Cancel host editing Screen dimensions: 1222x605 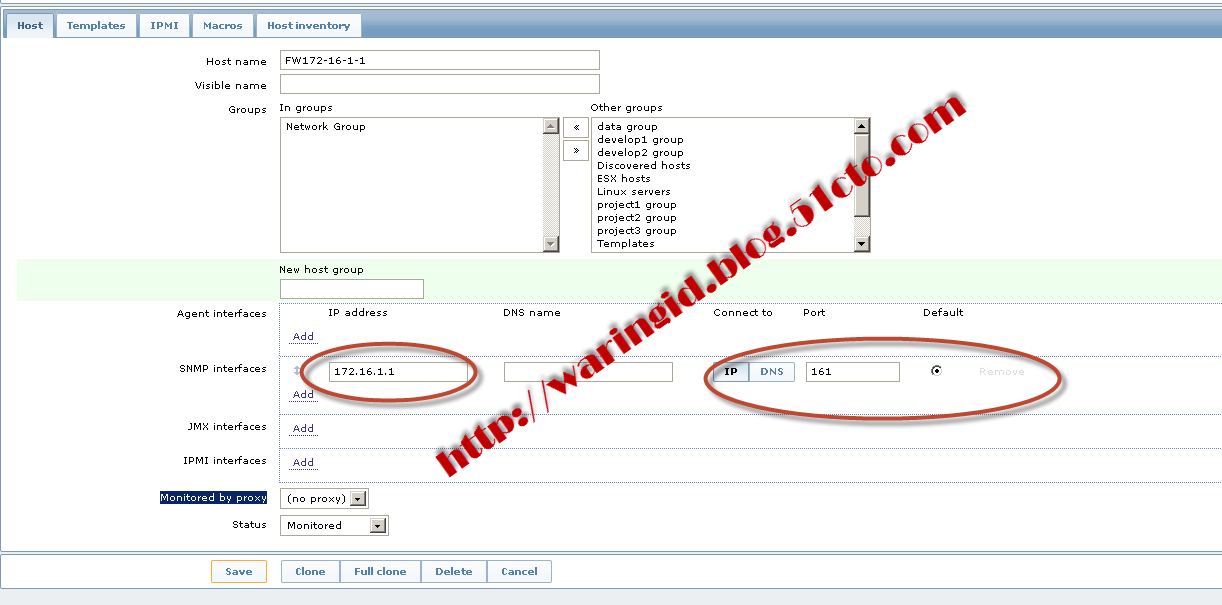tap(519, 572)
